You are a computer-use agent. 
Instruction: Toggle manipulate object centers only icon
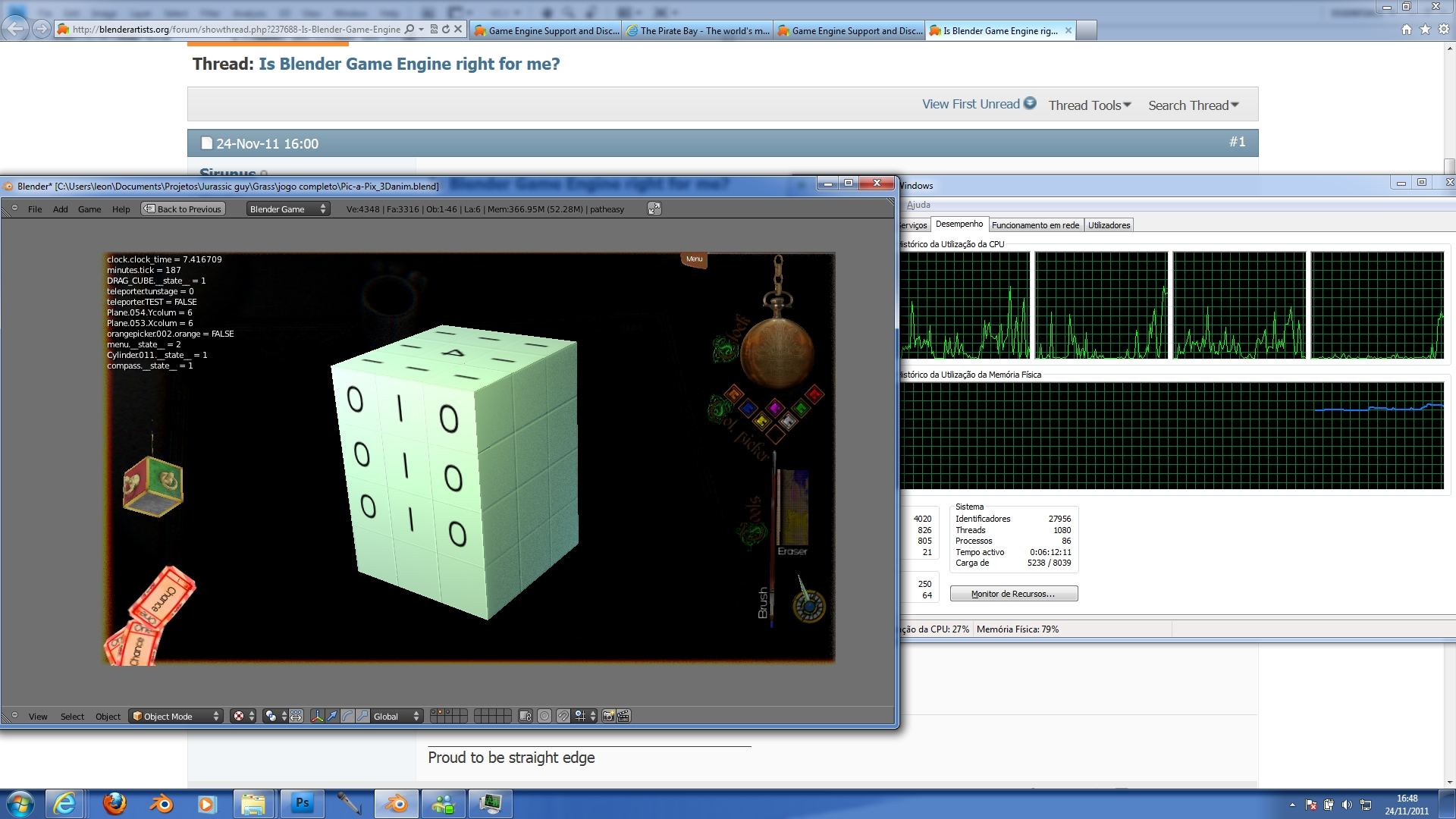tap(297, 716)
